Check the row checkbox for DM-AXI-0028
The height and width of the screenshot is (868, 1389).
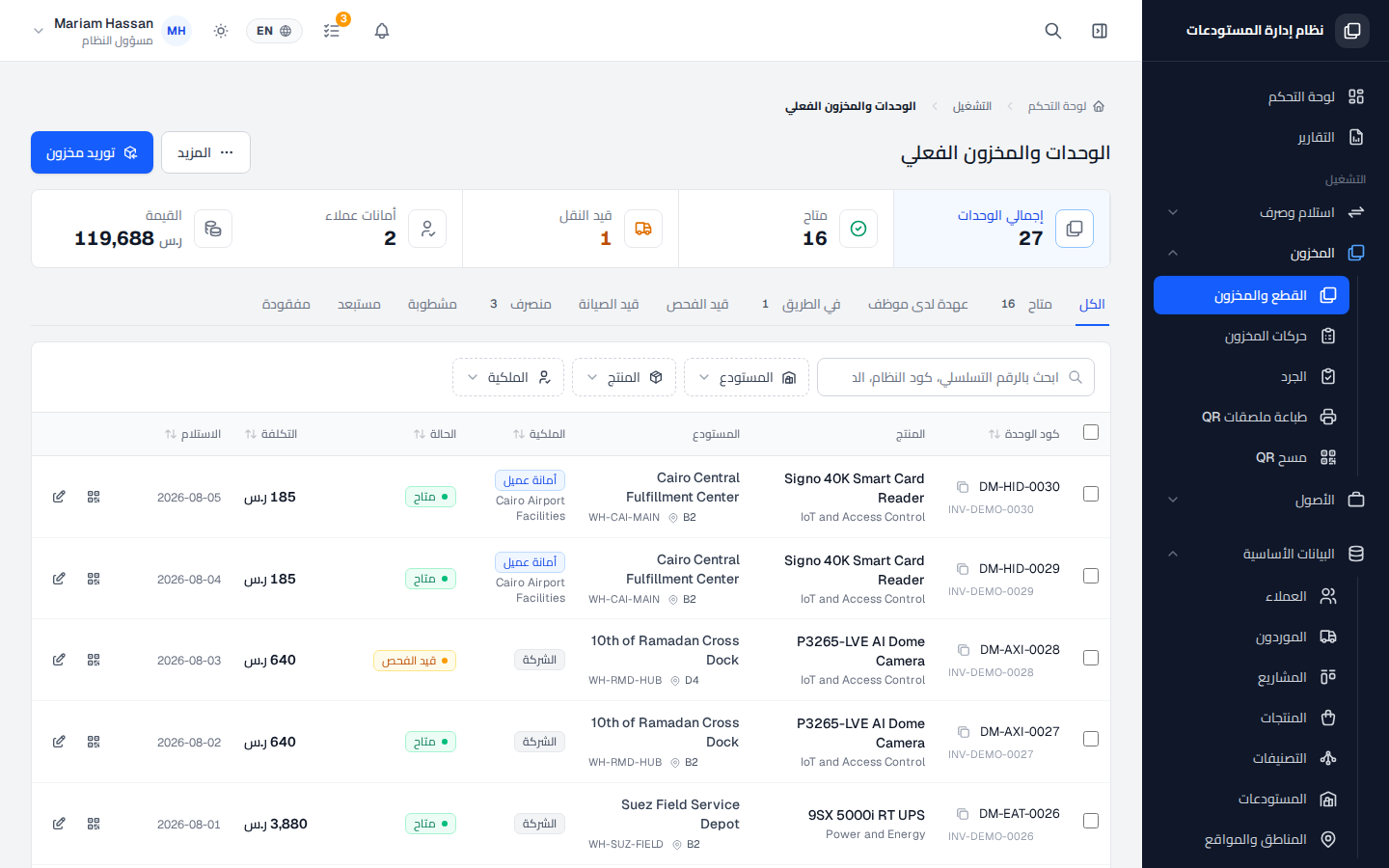point(1091,658)
